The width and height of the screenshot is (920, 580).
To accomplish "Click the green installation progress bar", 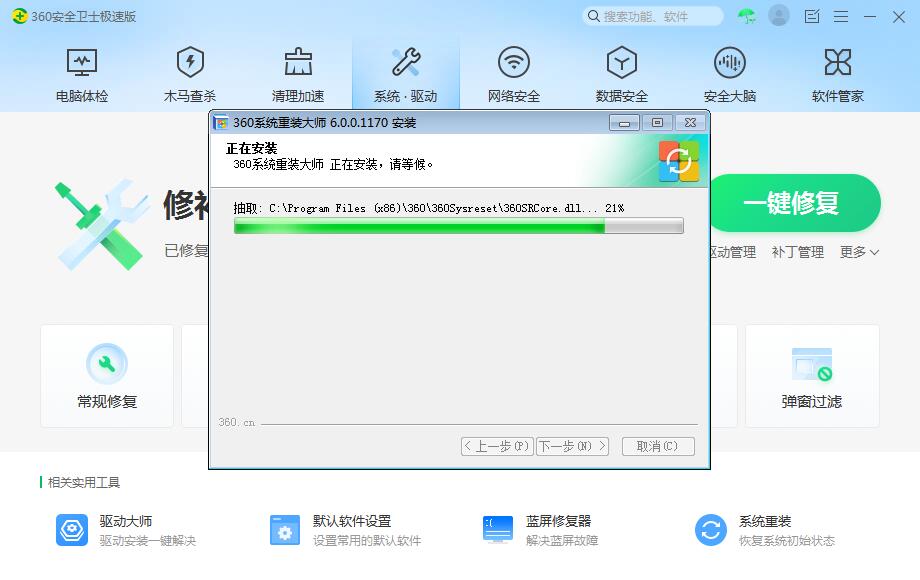I will click(x=459, y=226).
